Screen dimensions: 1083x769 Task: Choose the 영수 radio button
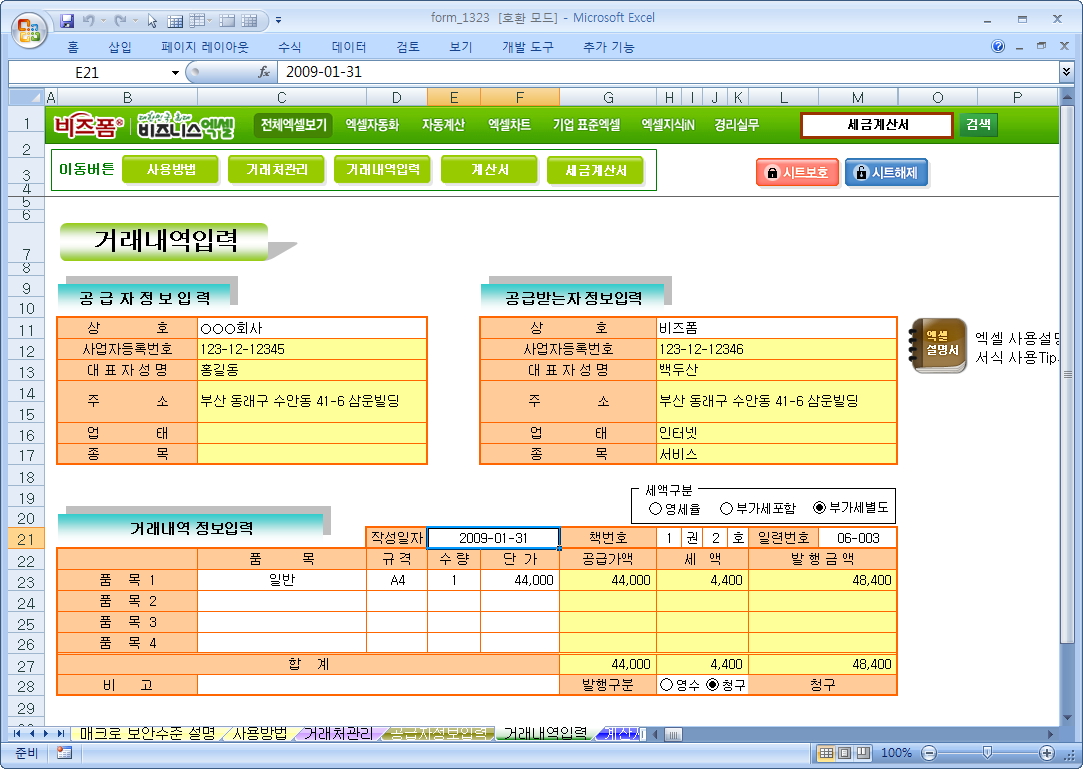click(665, 685)
